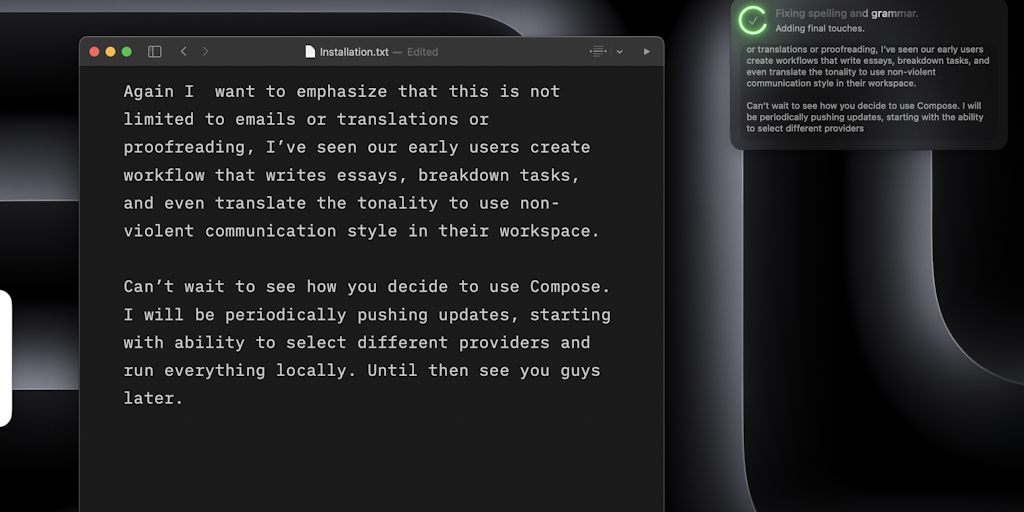Image resolution: width=1024 pixels, height=512 pixels.
Task: Go back with the left chevron
Action: [184, 52]
